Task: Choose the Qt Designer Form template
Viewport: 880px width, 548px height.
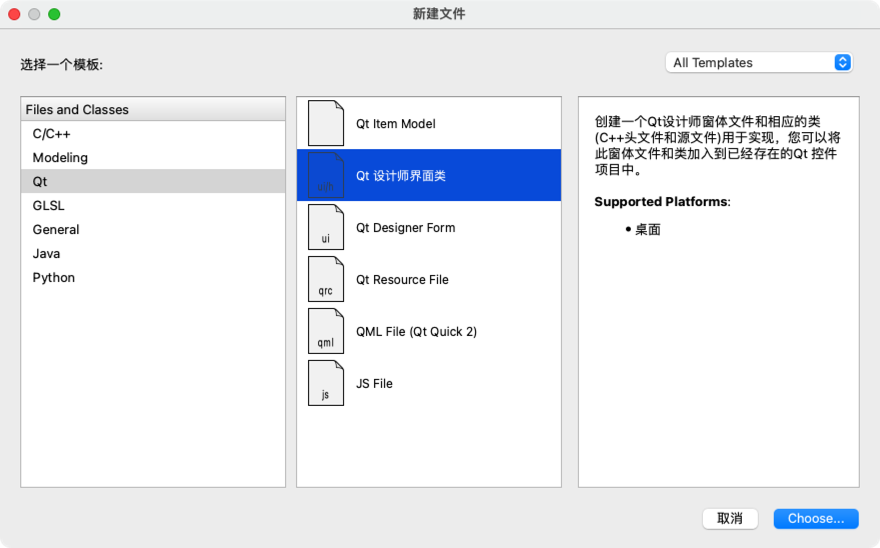Action: pyautogui.click(x=429, y=227)
